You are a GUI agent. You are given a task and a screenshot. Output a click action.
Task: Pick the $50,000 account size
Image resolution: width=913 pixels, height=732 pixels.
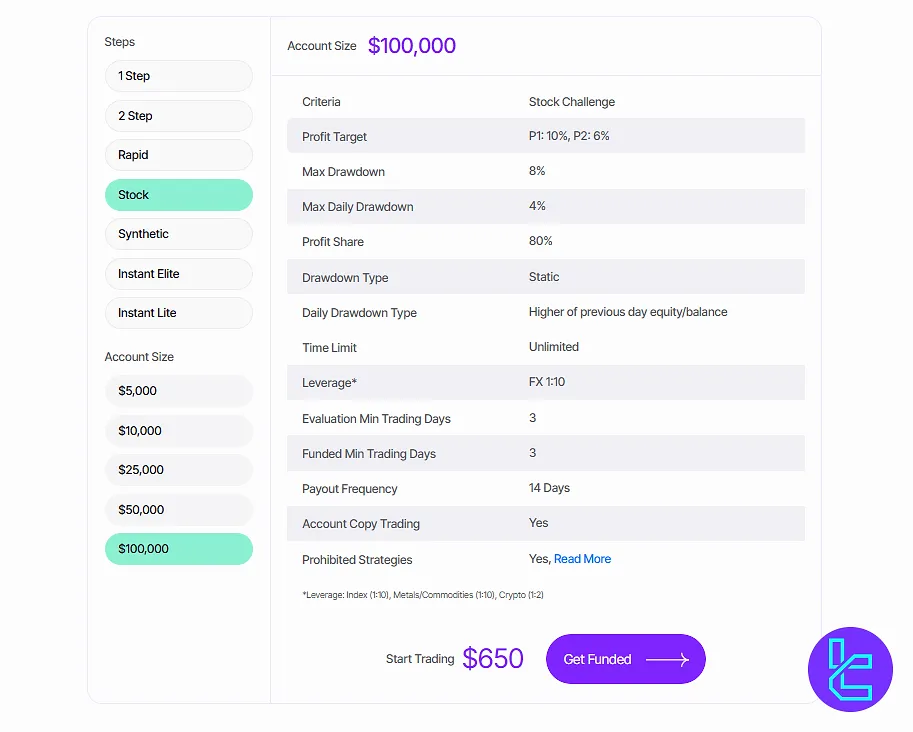pos(178,510)
